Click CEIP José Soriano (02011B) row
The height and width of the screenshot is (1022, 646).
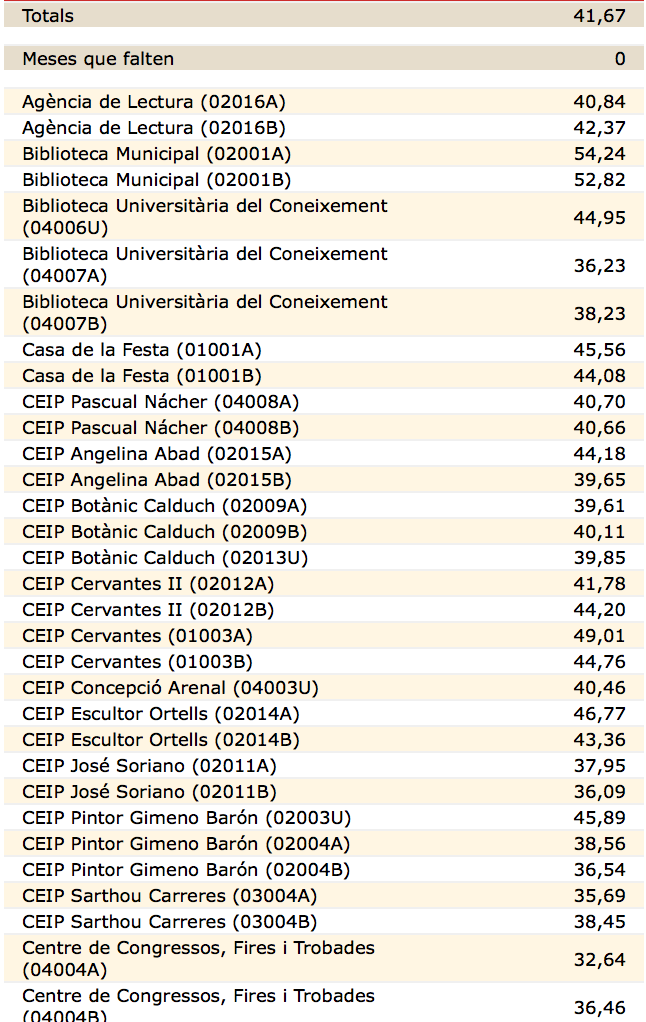tap(149, 792)
